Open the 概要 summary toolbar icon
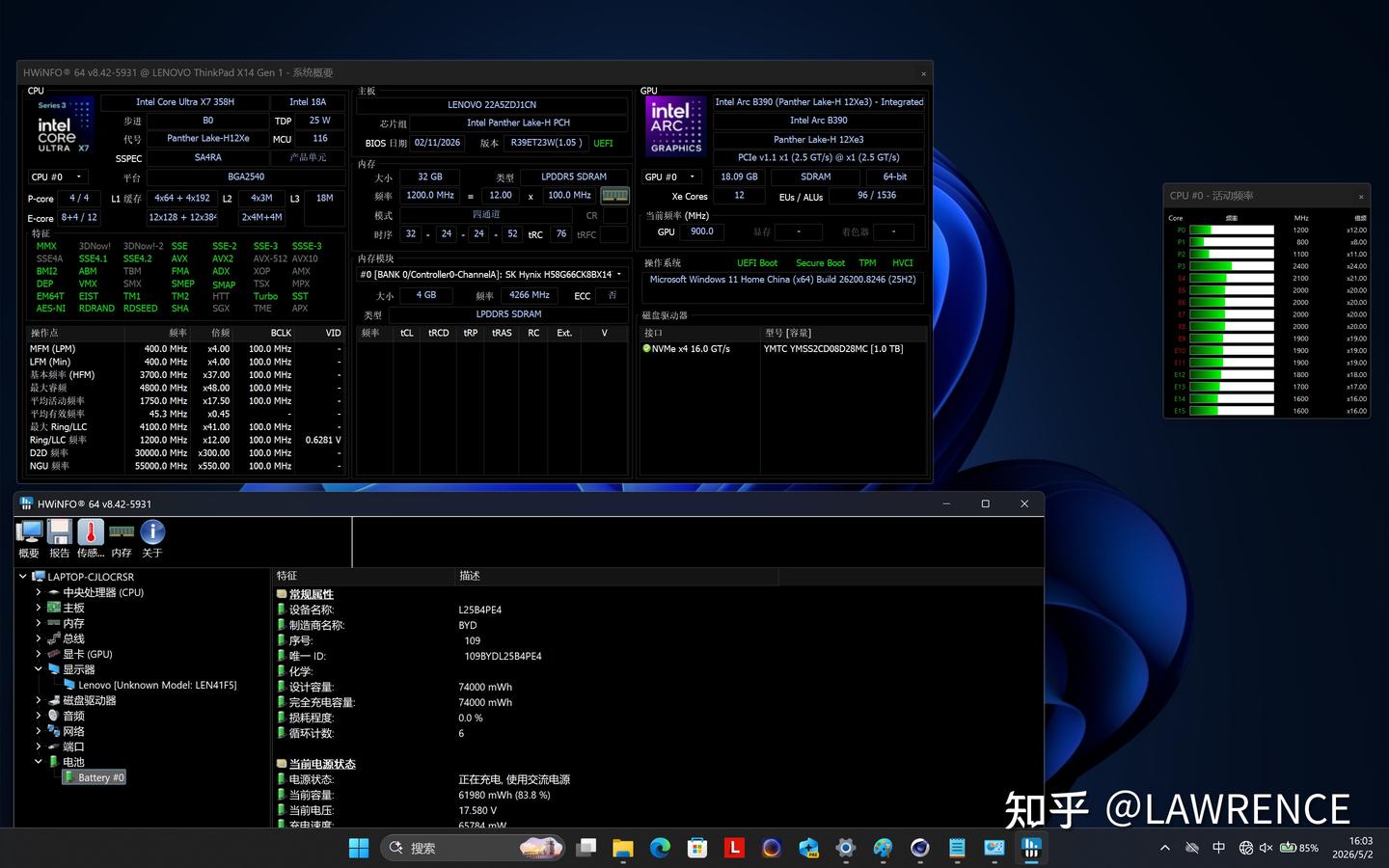Viewport: 1389px width, 868px height. (x=29, y=538)
